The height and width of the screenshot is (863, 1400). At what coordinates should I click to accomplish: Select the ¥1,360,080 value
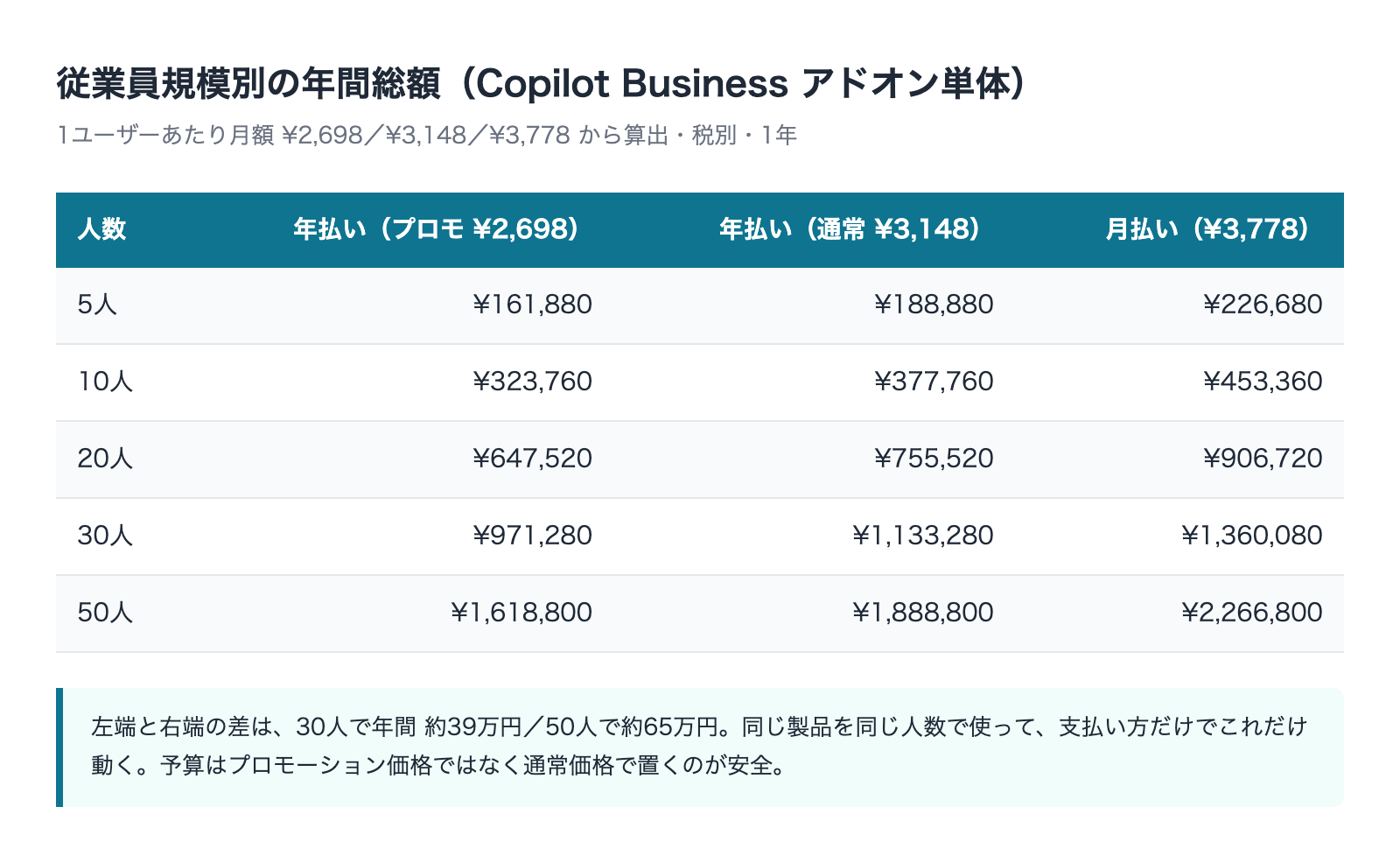coord(1252,536)
